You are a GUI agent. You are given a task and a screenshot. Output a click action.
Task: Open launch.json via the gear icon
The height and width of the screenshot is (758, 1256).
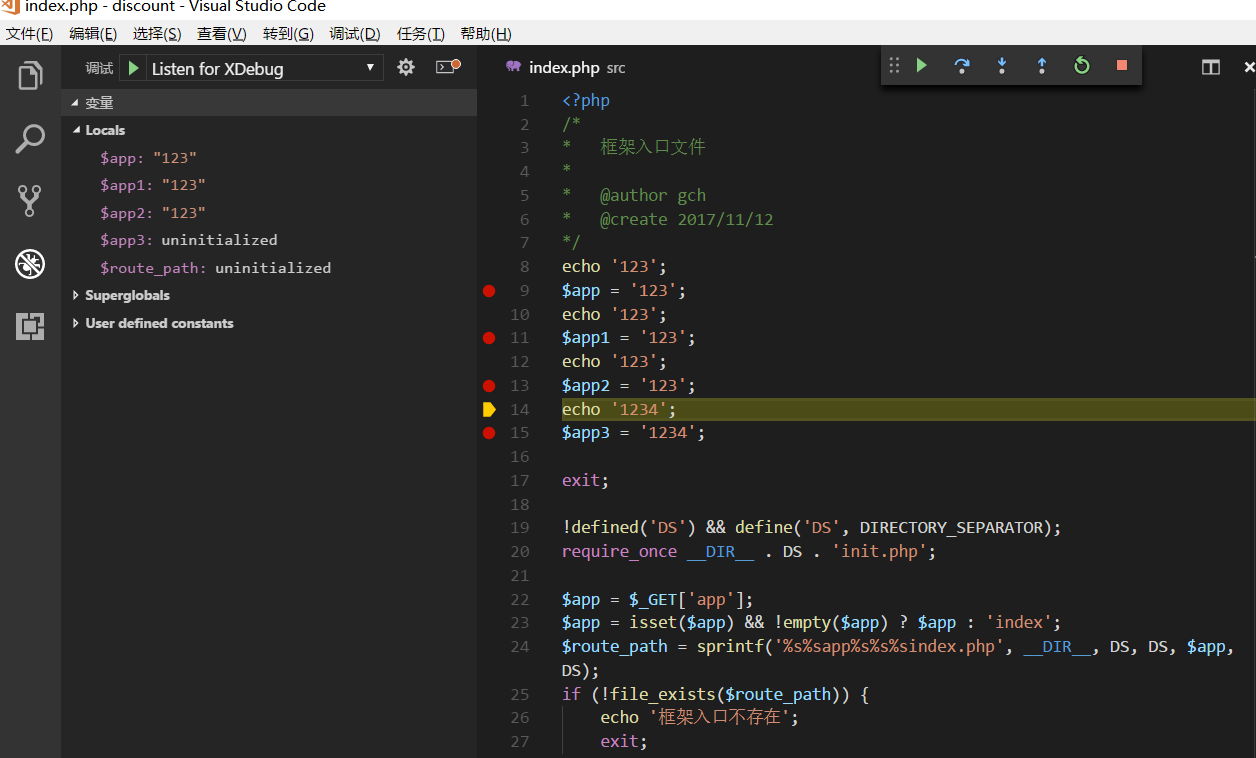pyautogui.click(x=405, y=67)
